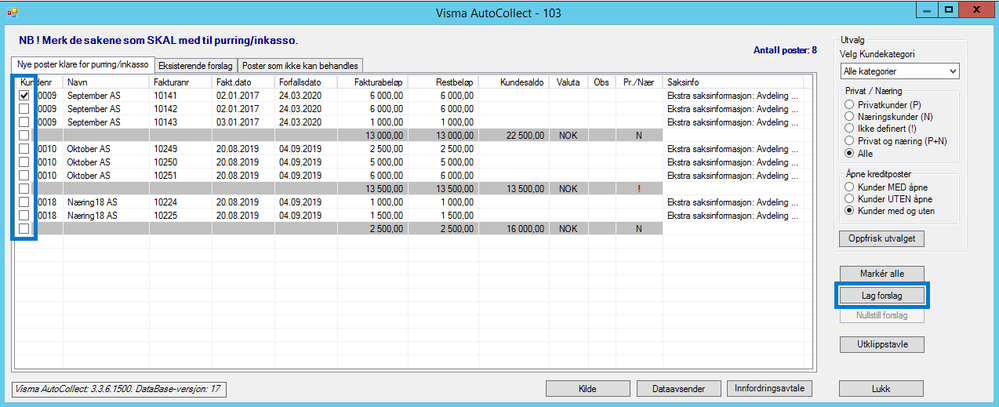Close the window with Lukk button

[882, 389]
